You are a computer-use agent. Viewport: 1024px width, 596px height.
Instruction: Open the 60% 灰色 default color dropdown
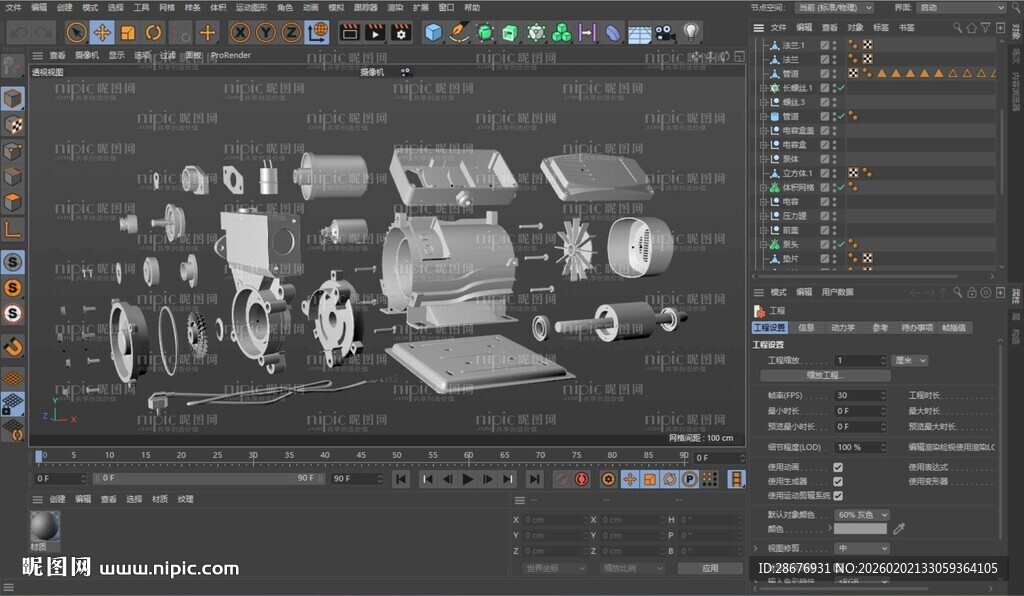point(862,515)
